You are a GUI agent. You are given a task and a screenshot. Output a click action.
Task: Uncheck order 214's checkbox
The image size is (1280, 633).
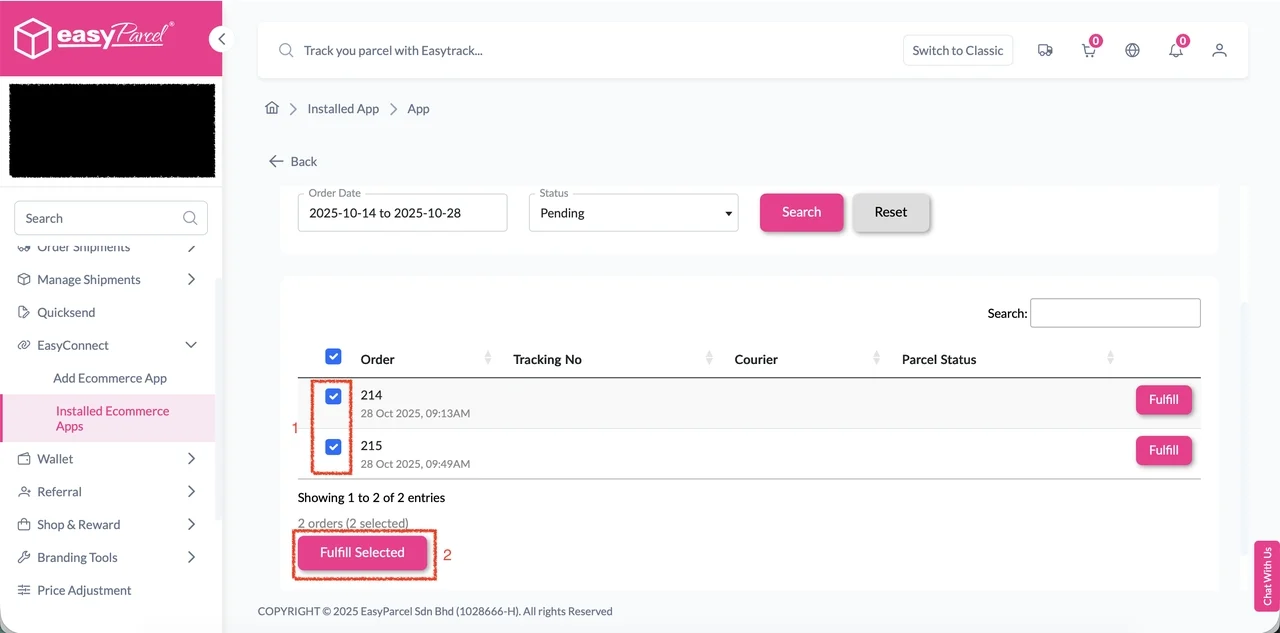point(333,396)
